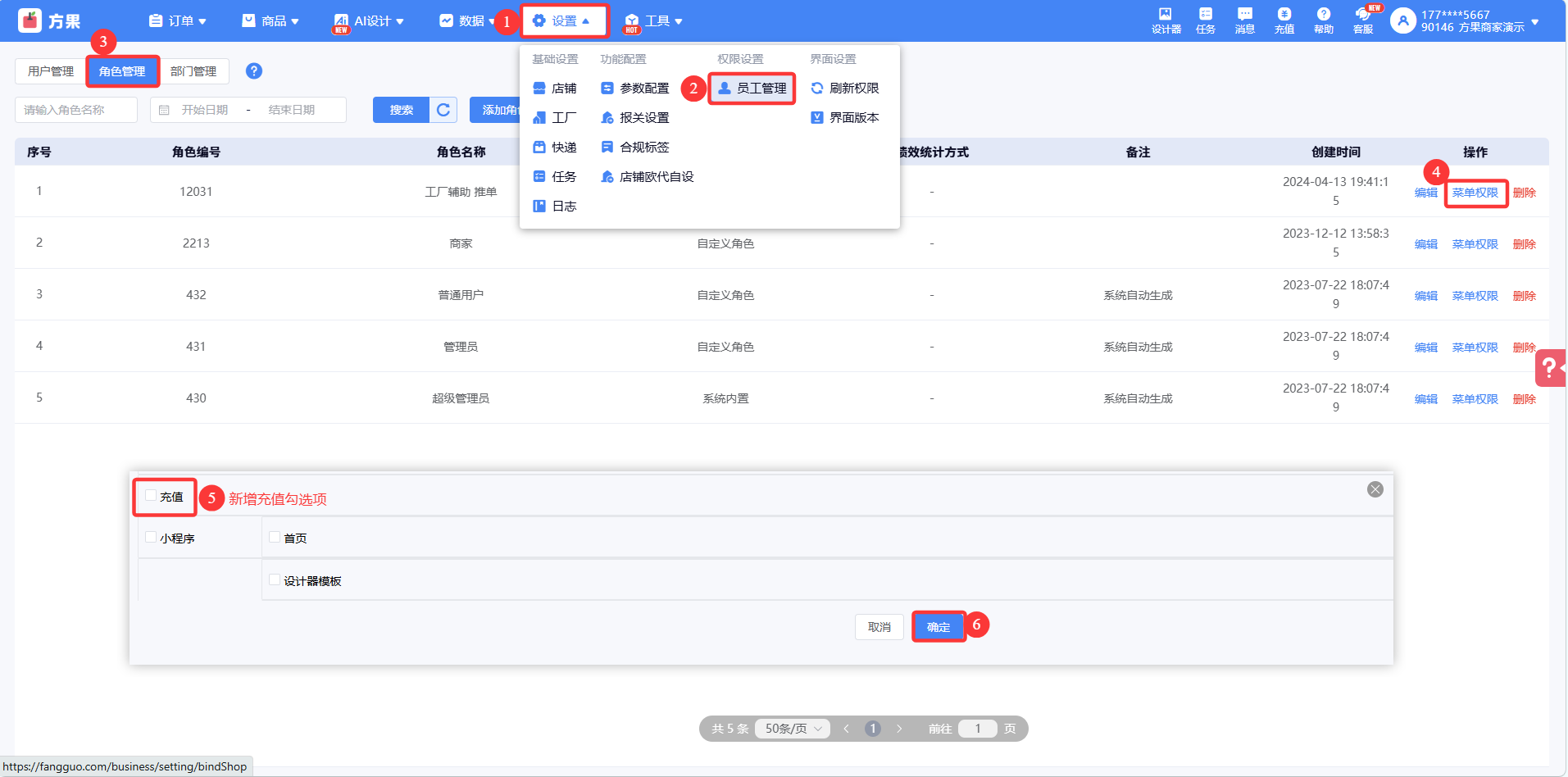Expand the 工具 dropdown menu

point(654,21)
